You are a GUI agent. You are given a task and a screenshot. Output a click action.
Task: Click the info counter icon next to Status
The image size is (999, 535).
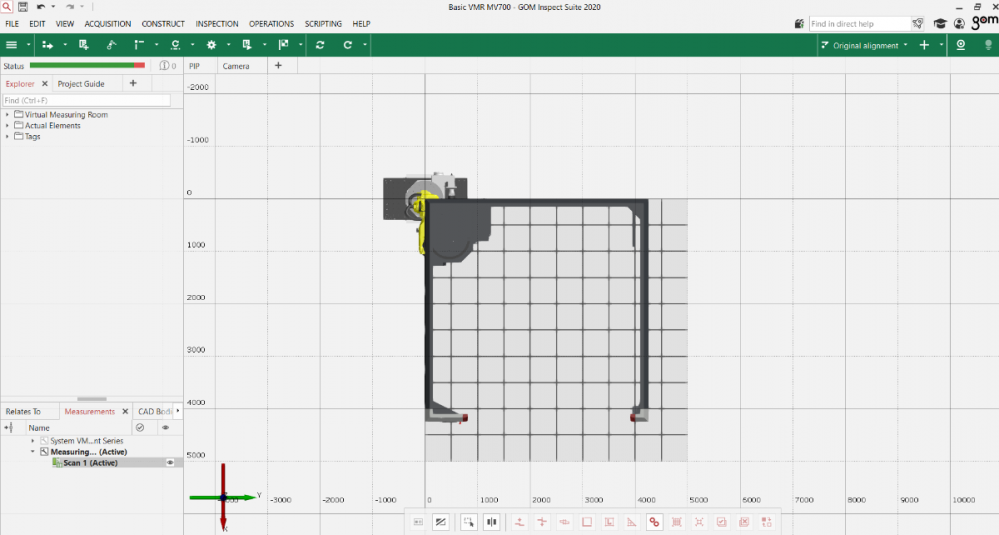point(168,66)
